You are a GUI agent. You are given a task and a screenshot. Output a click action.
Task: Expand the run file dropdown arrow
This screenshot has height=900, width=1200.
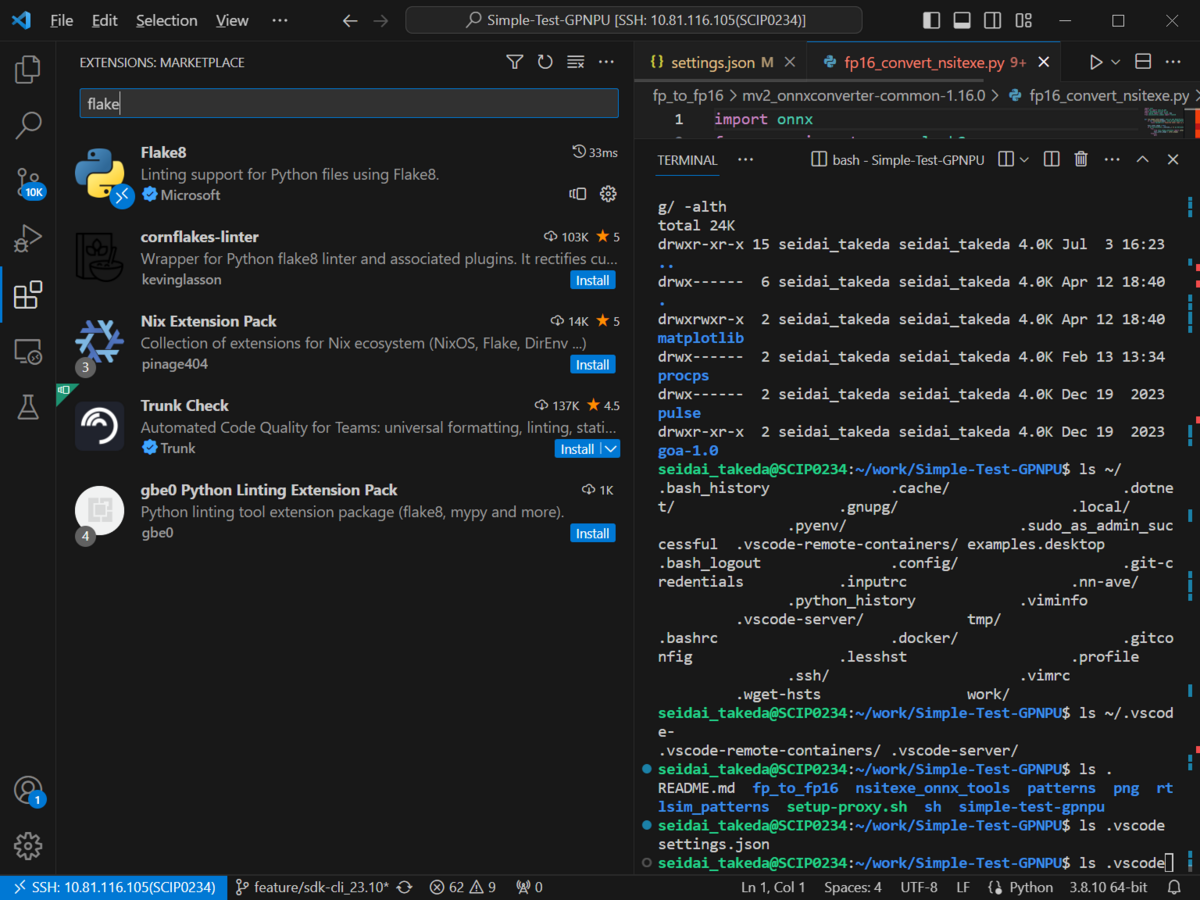1116,62
